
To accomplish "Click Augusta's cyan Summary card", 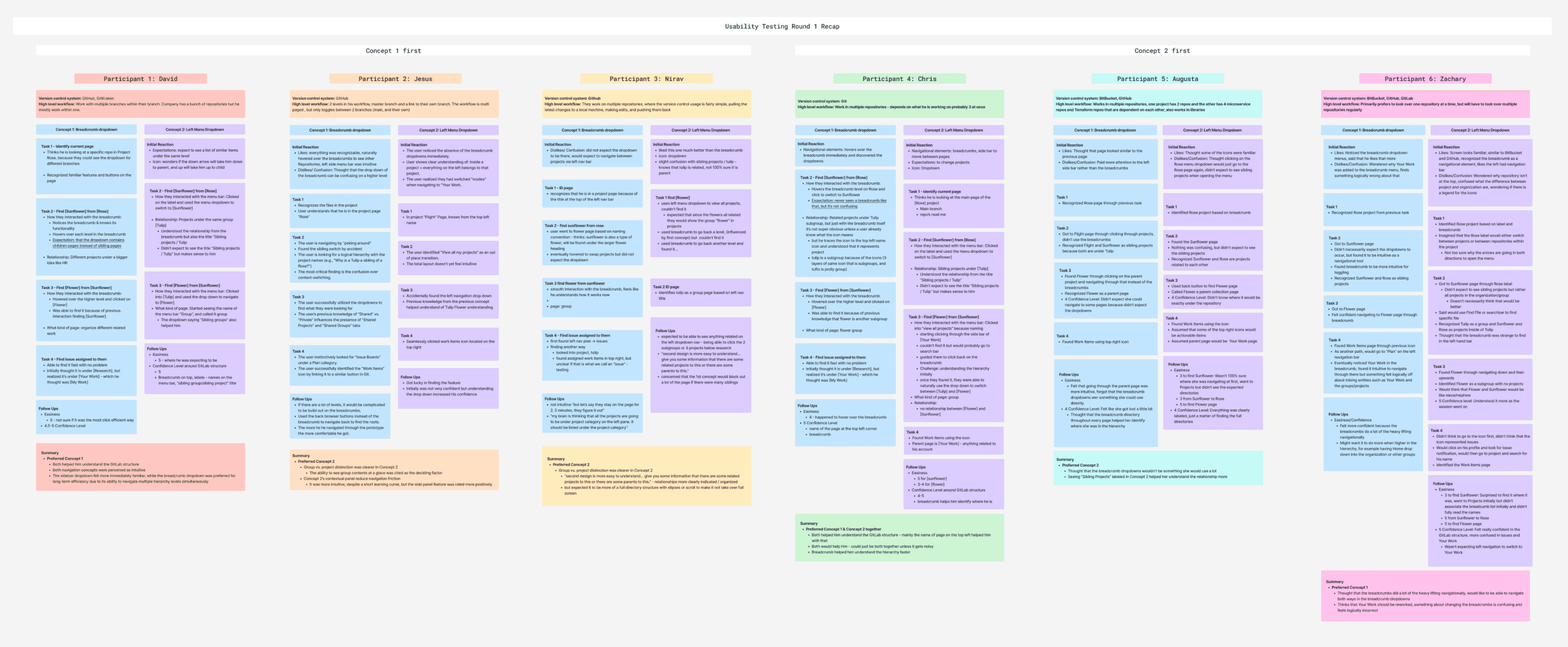I will pos(1158,468).
